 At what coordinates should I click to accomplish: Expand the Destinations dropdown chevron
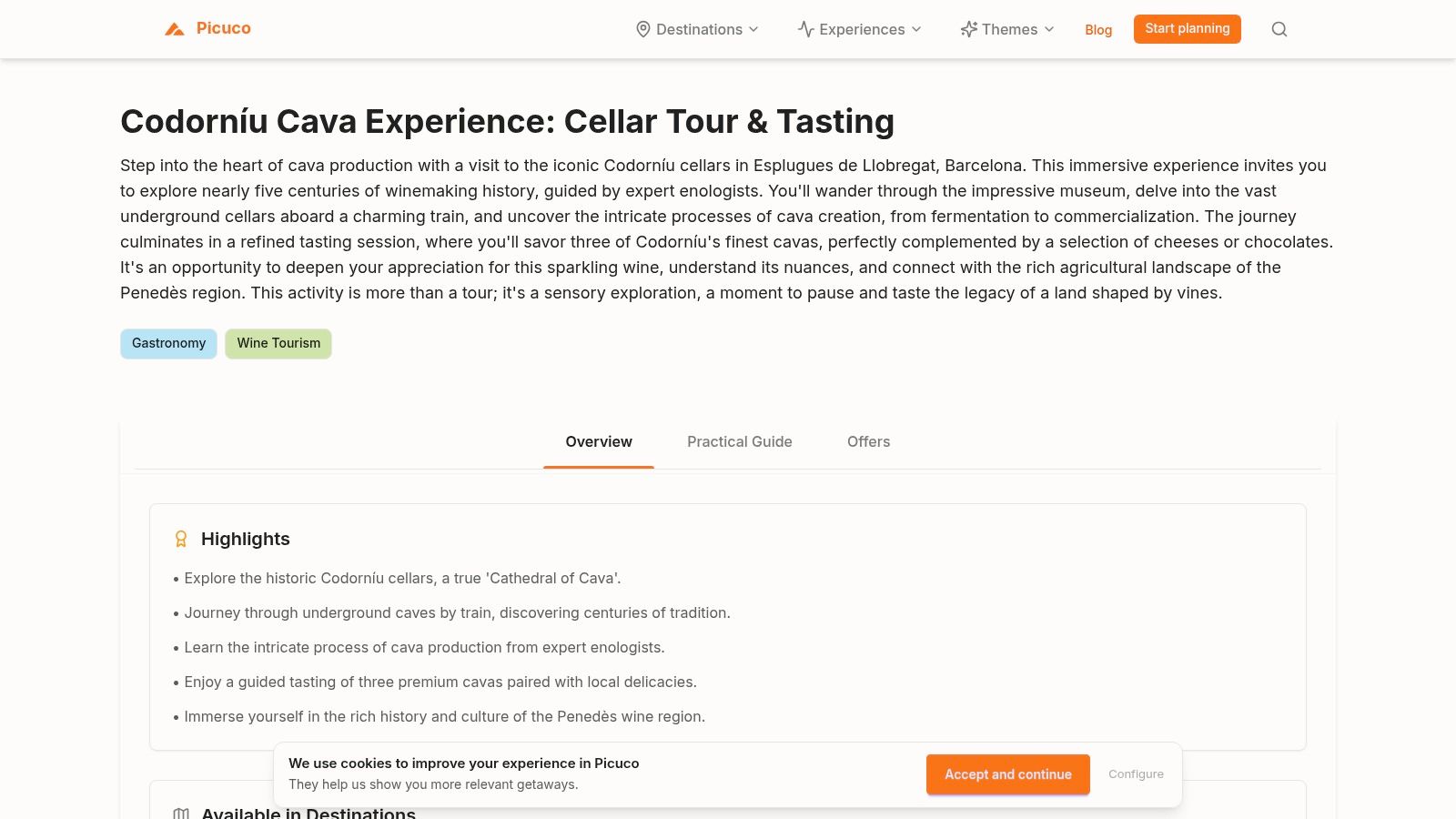(753, 29)
